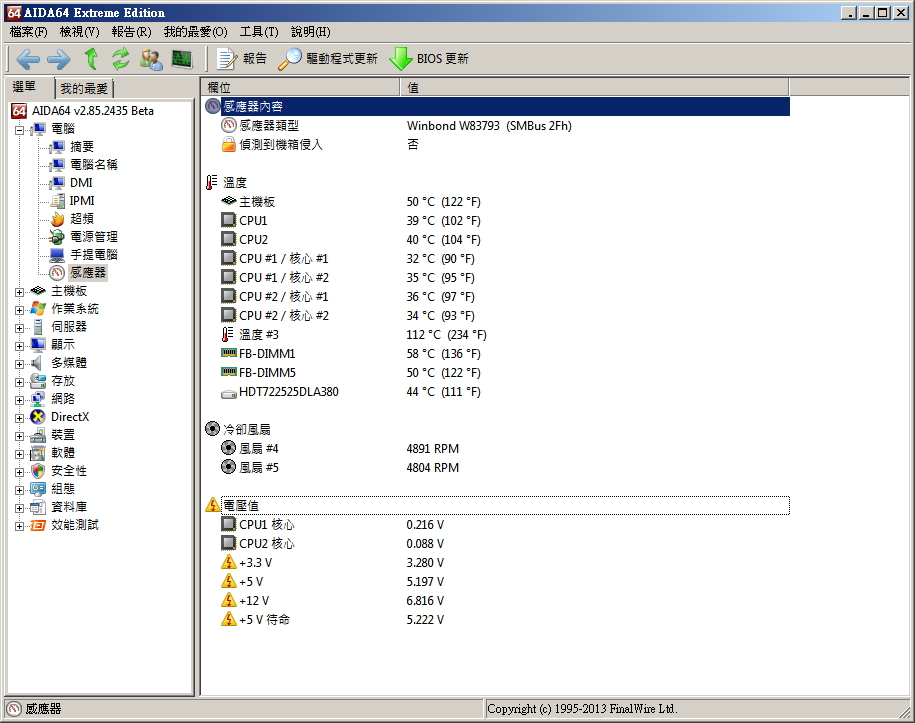The width and height of the screenshot is (915, 723).
Task: Click BIOS 更新 button
Action: [x=429, y=59]
